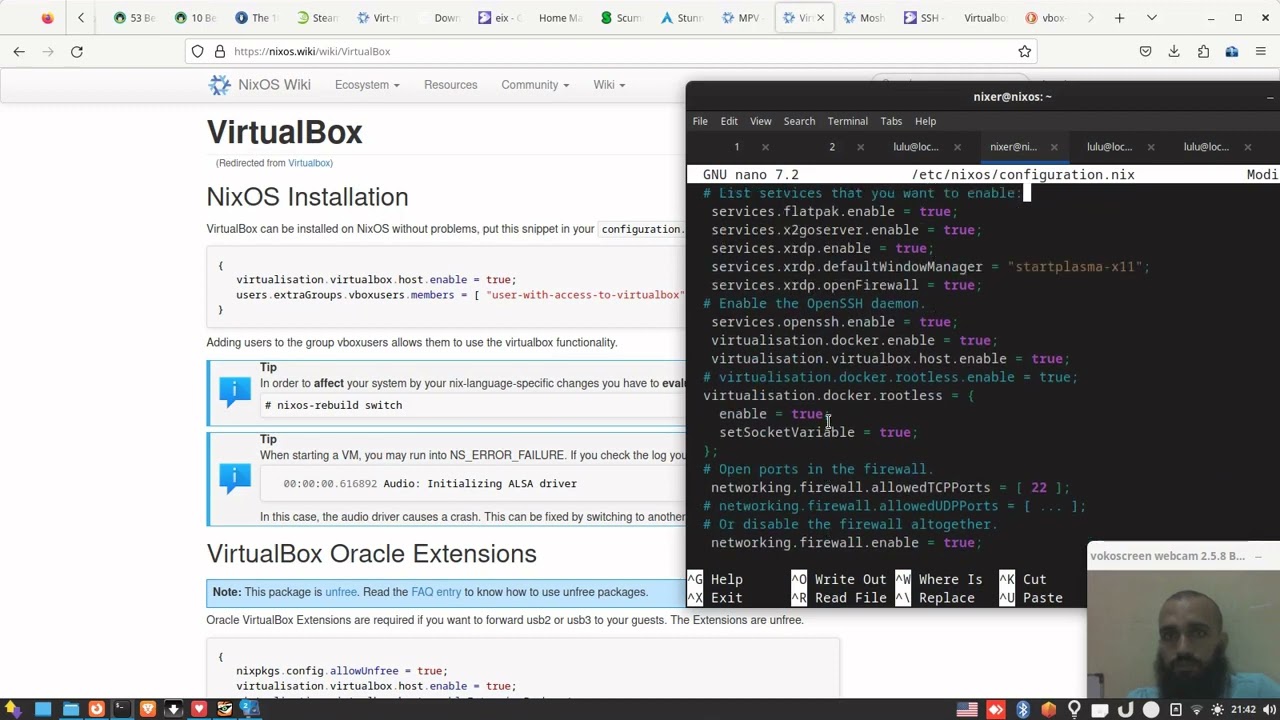Expand the list all tabs dropdown

point(1151,18)
